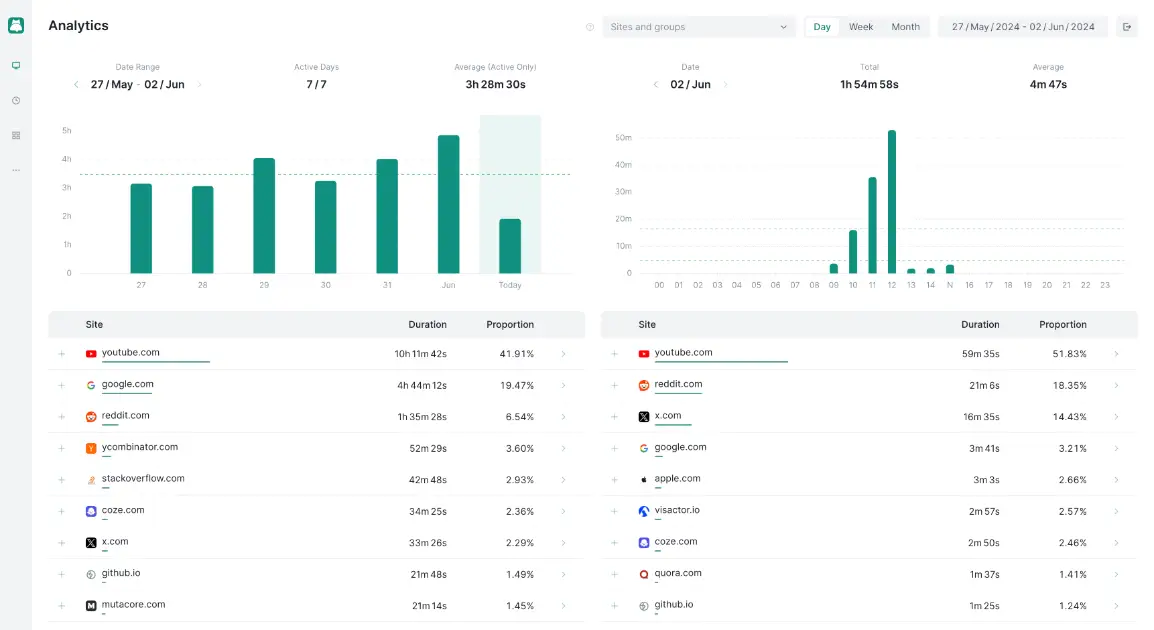Open stackoverflow.com link in left table
This screenshot has width=1154, height=630.
pos(143,479)
